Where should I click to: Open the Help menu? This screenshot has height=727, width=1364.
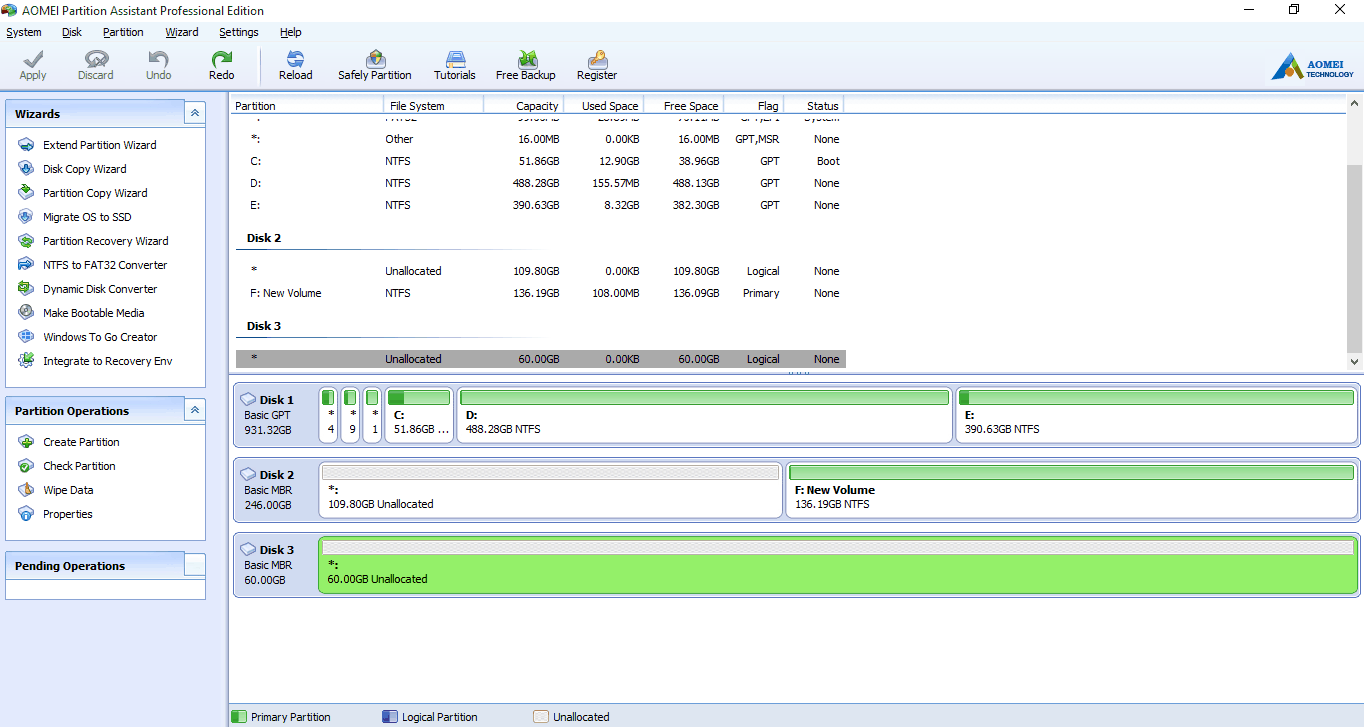pos(291,32)
